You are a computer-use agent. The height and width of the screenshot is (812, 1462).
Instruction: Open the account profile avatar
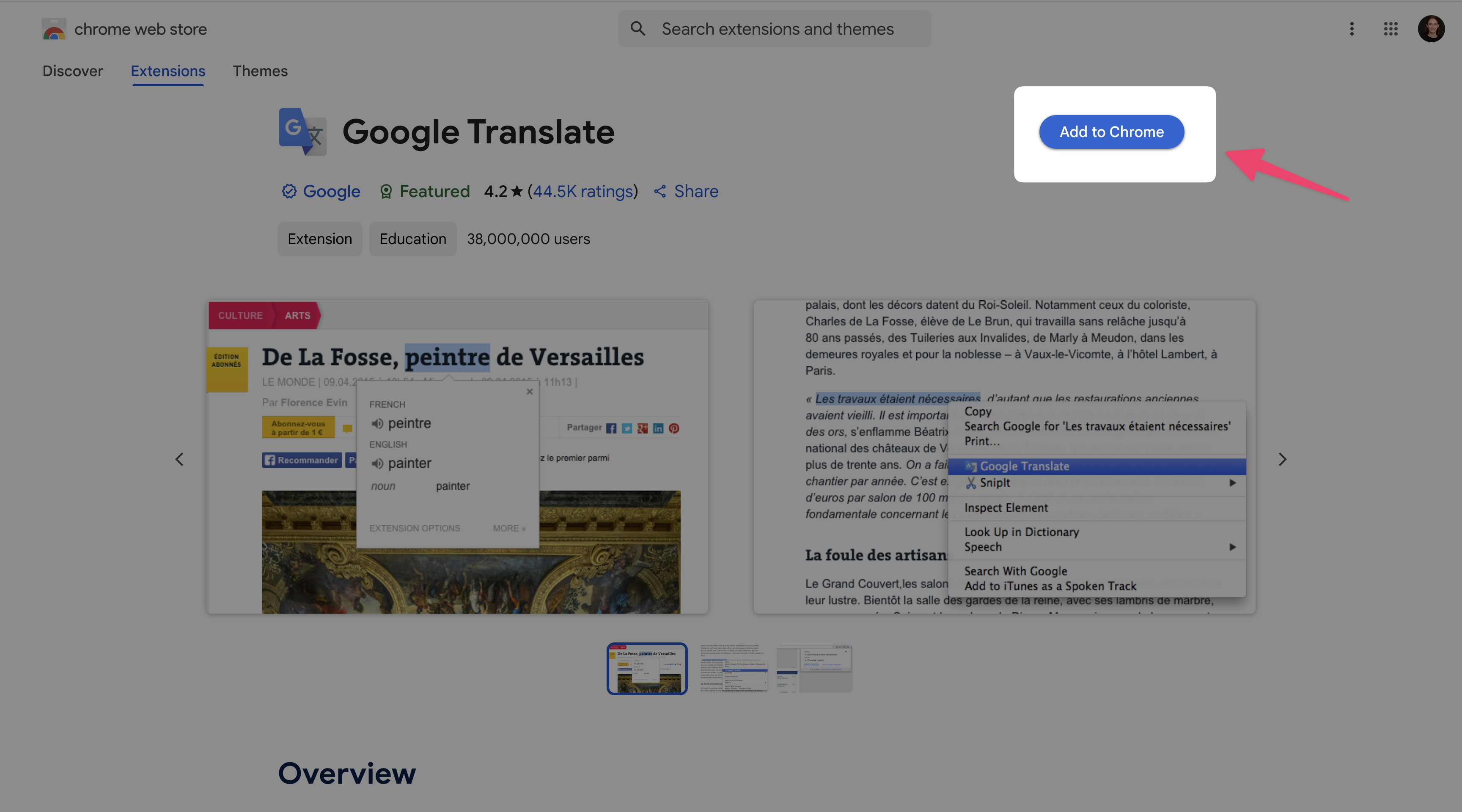coord(1431,28)
